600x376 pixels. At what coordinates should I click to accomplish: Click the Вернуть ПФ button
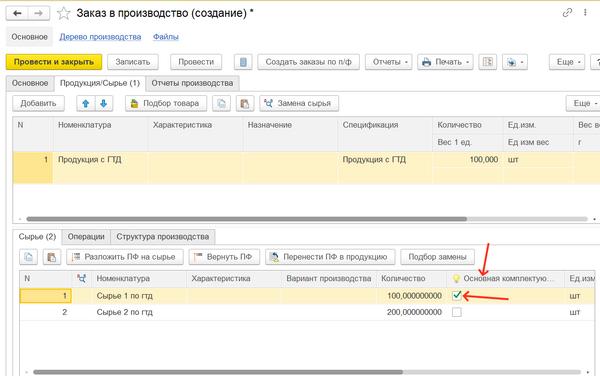(x=224, y=257)
